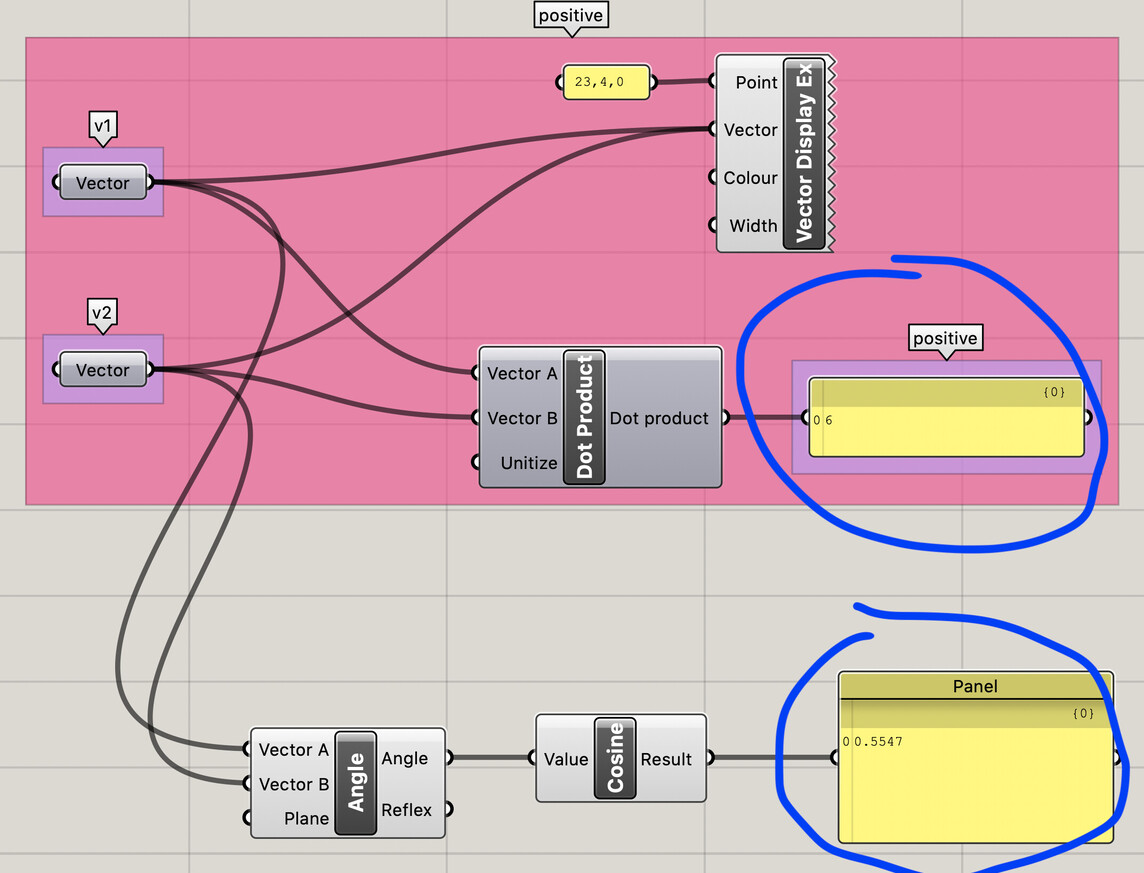The width and height of the screenshot is (1144, 873).
Task: Click the Plane input on Angle component
Action: 306,818
